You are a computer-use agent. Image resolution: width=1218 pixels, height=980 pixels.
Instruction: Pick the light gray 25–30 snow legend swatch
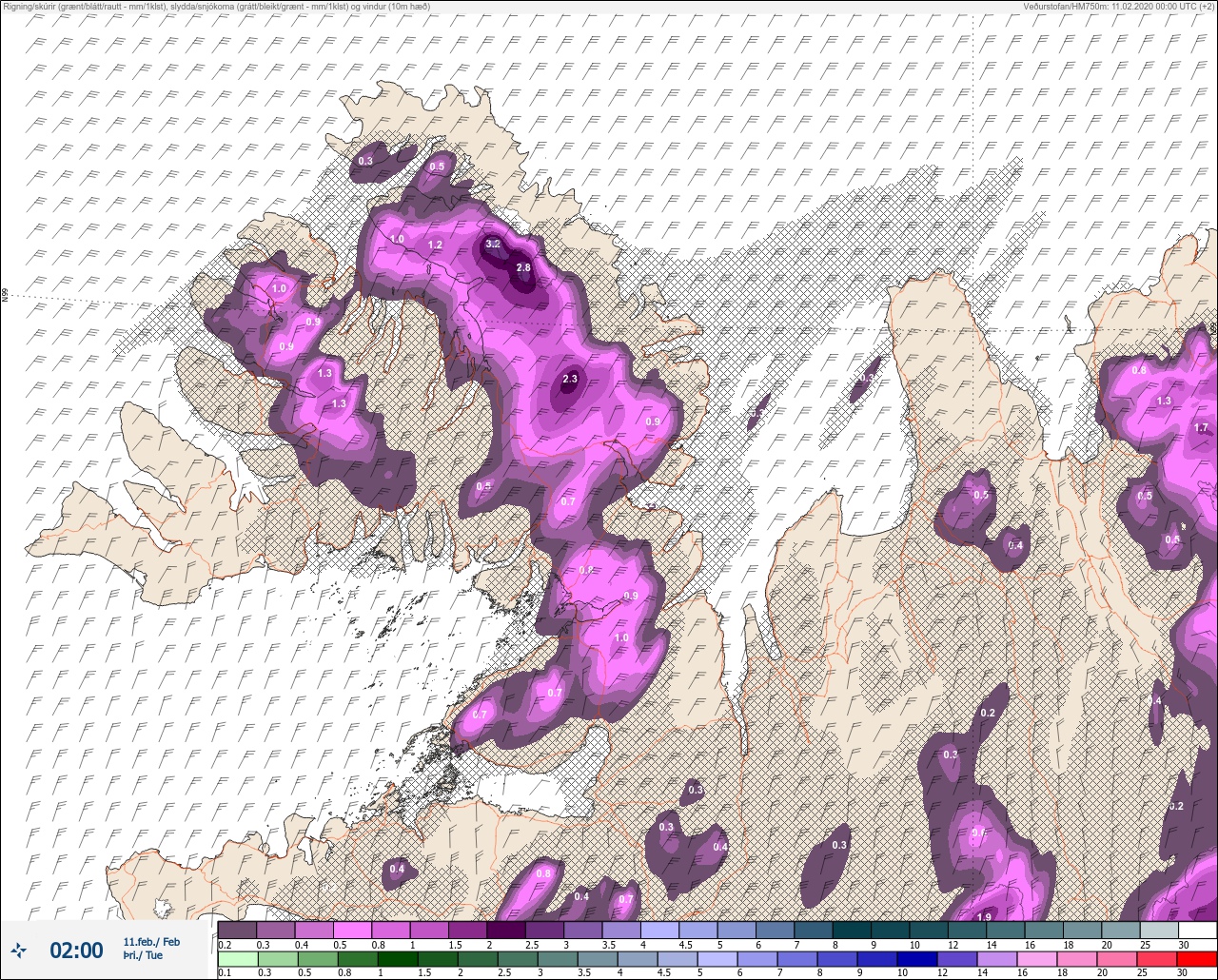click(1159, 930)
